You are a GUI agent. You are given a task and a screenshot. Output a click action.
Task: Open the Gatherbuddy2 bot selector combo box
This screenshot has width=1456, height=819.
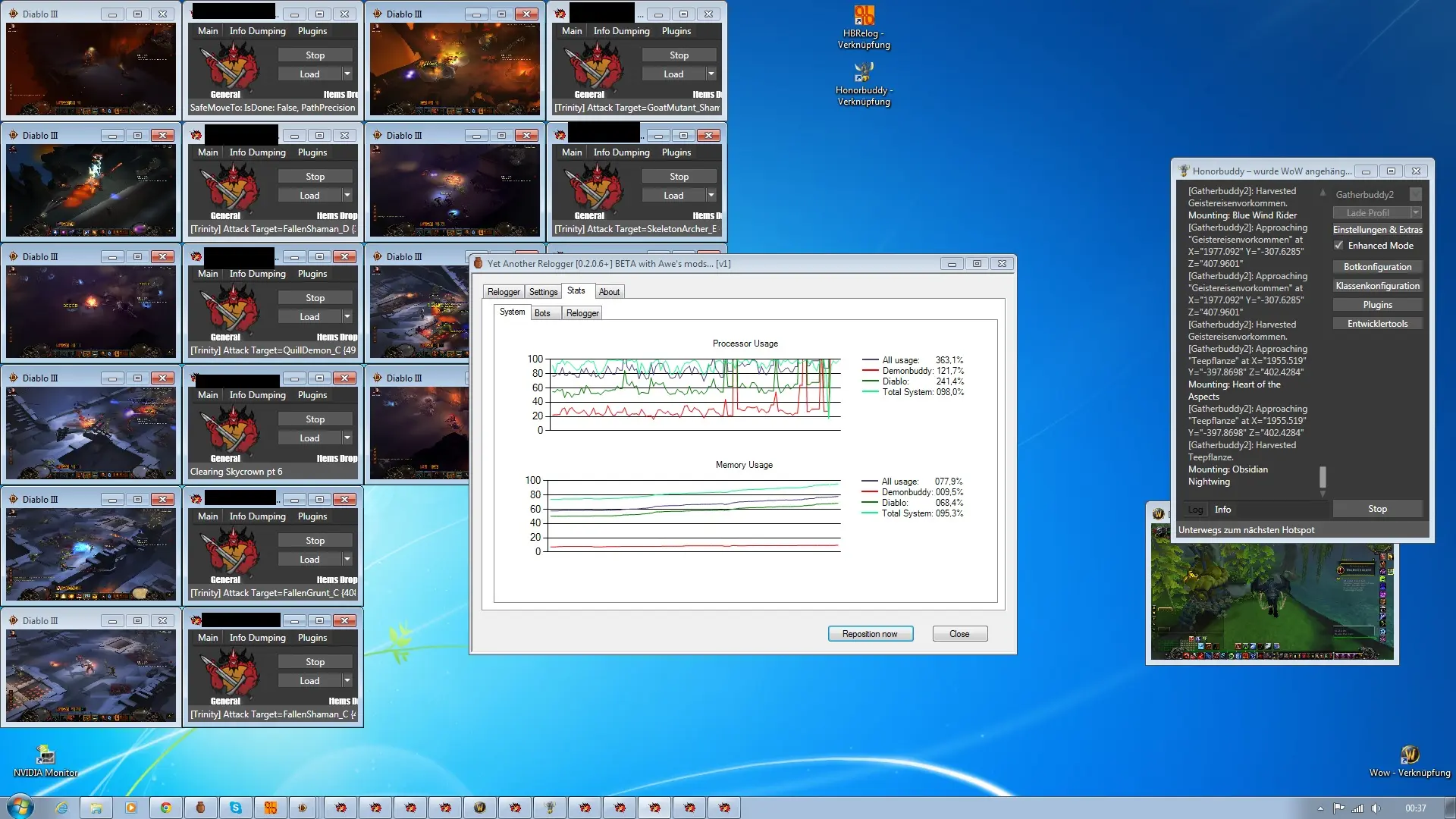[x=1377, y=194]
